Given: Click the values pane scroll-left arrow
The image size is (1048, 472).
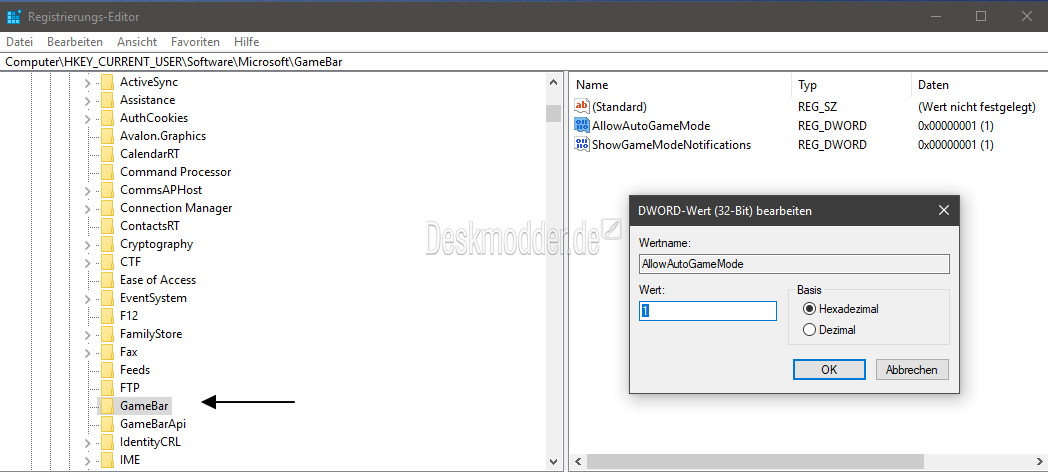Looking at the screenshot, I should [577, 461].
